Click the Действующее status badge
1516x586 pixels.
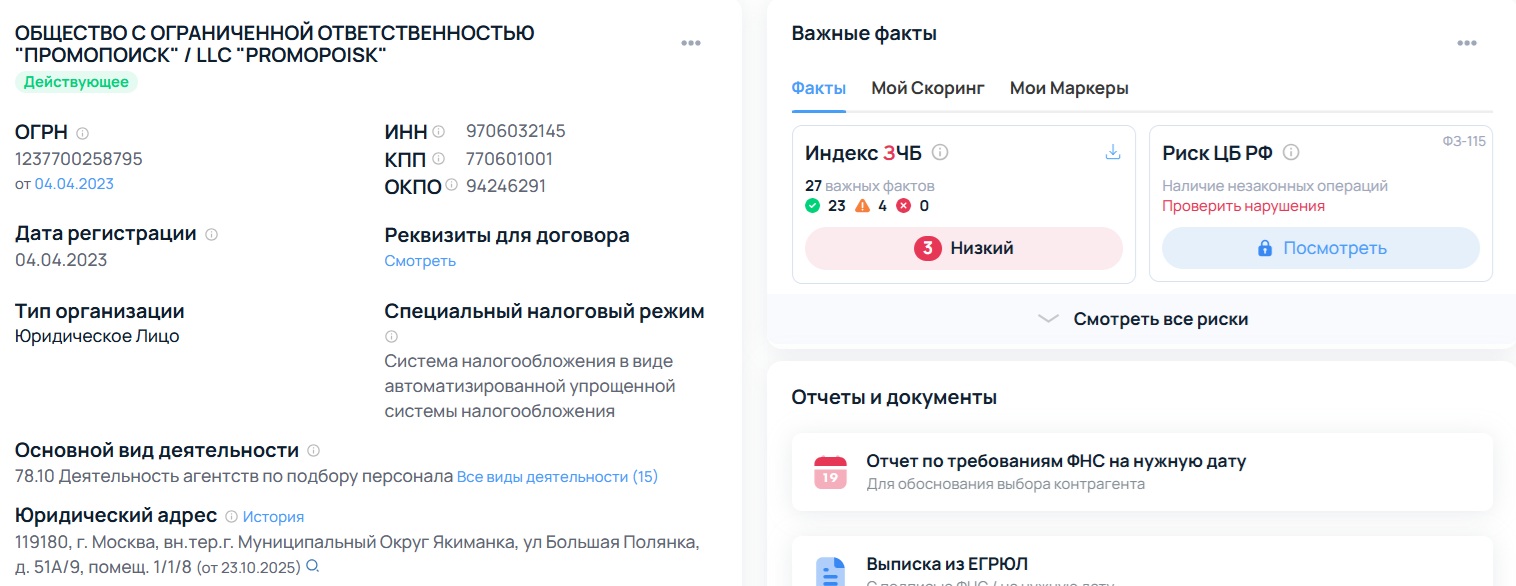(x=76, y=82)
